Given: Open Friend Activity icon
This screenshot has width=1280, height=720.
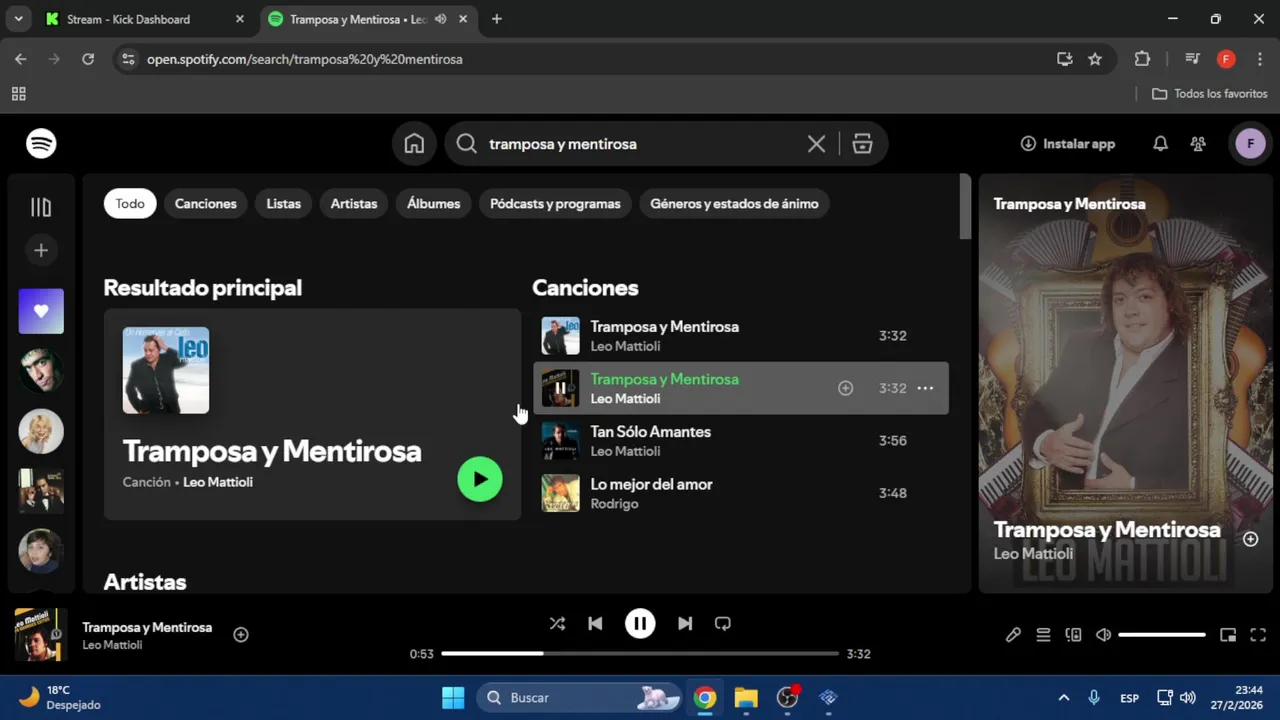Looking at the screenshot, I should tap(1198, 144).
